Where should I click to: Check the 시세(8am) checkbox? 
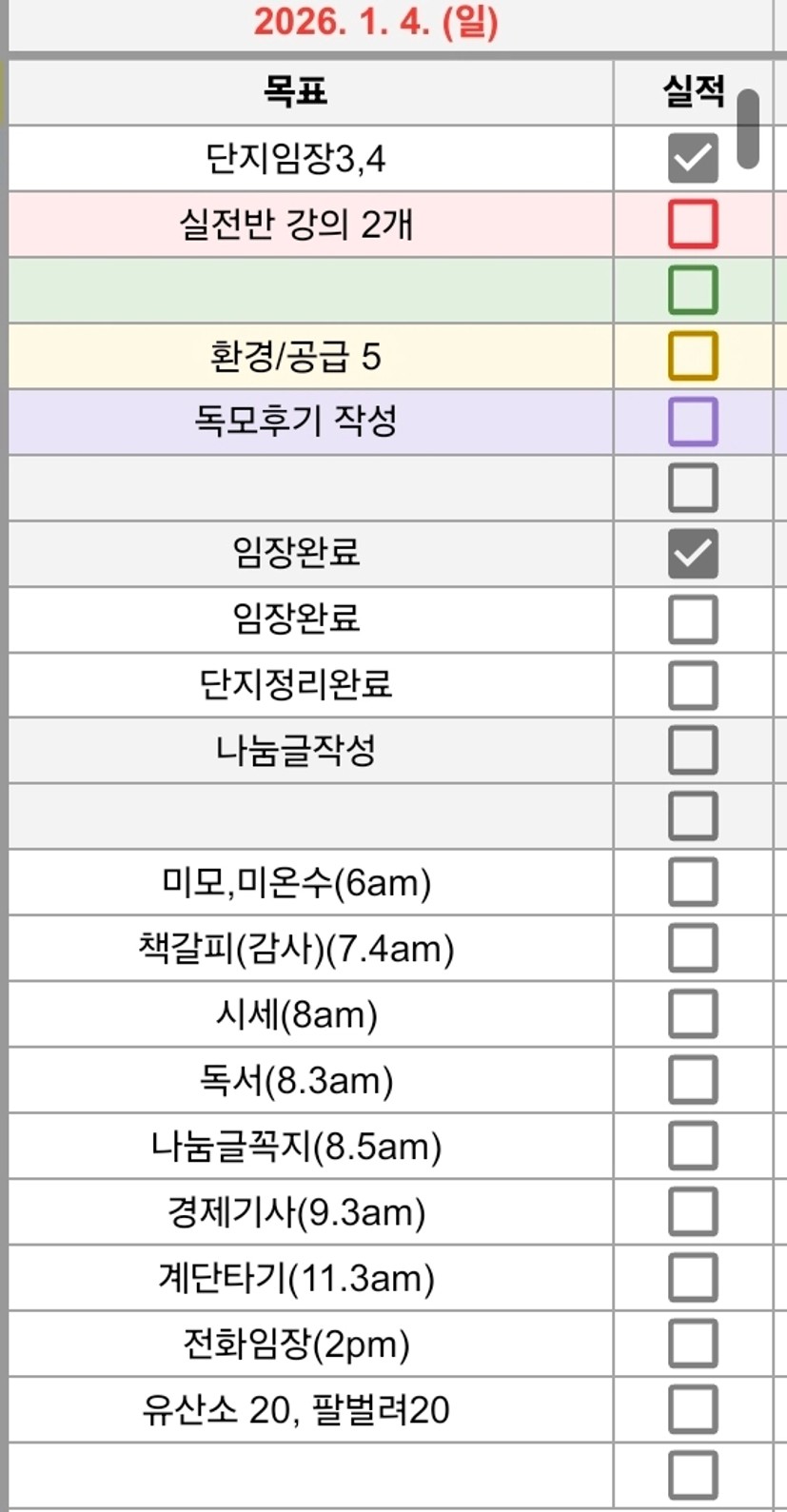(692, 1014)
